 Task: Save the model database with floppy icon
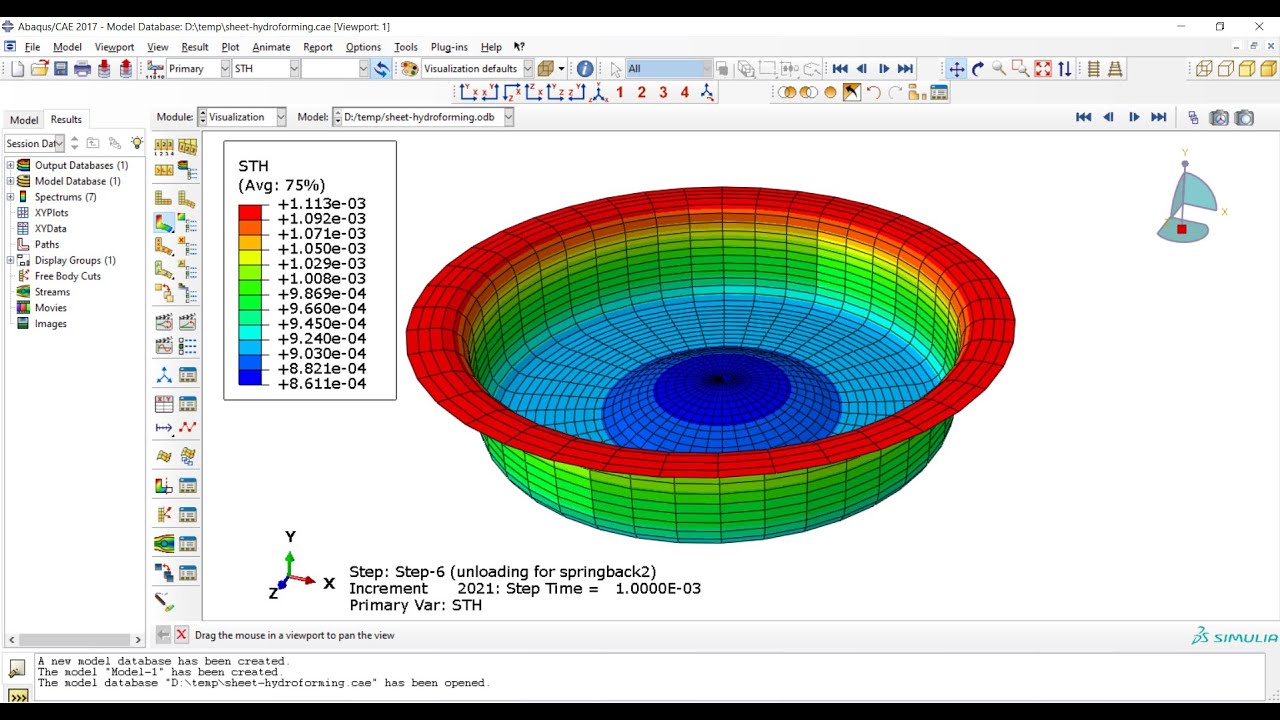coord(61,69)
